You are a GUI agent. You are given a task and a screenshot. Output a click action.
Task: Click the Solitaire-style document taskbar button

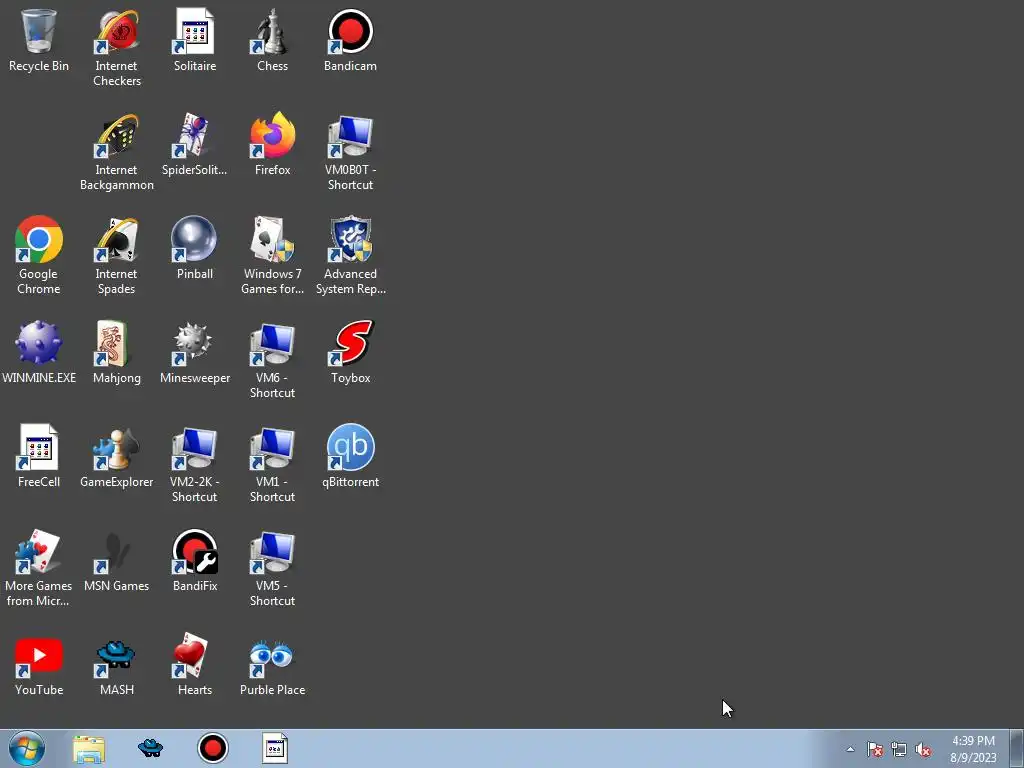(275, 748)
